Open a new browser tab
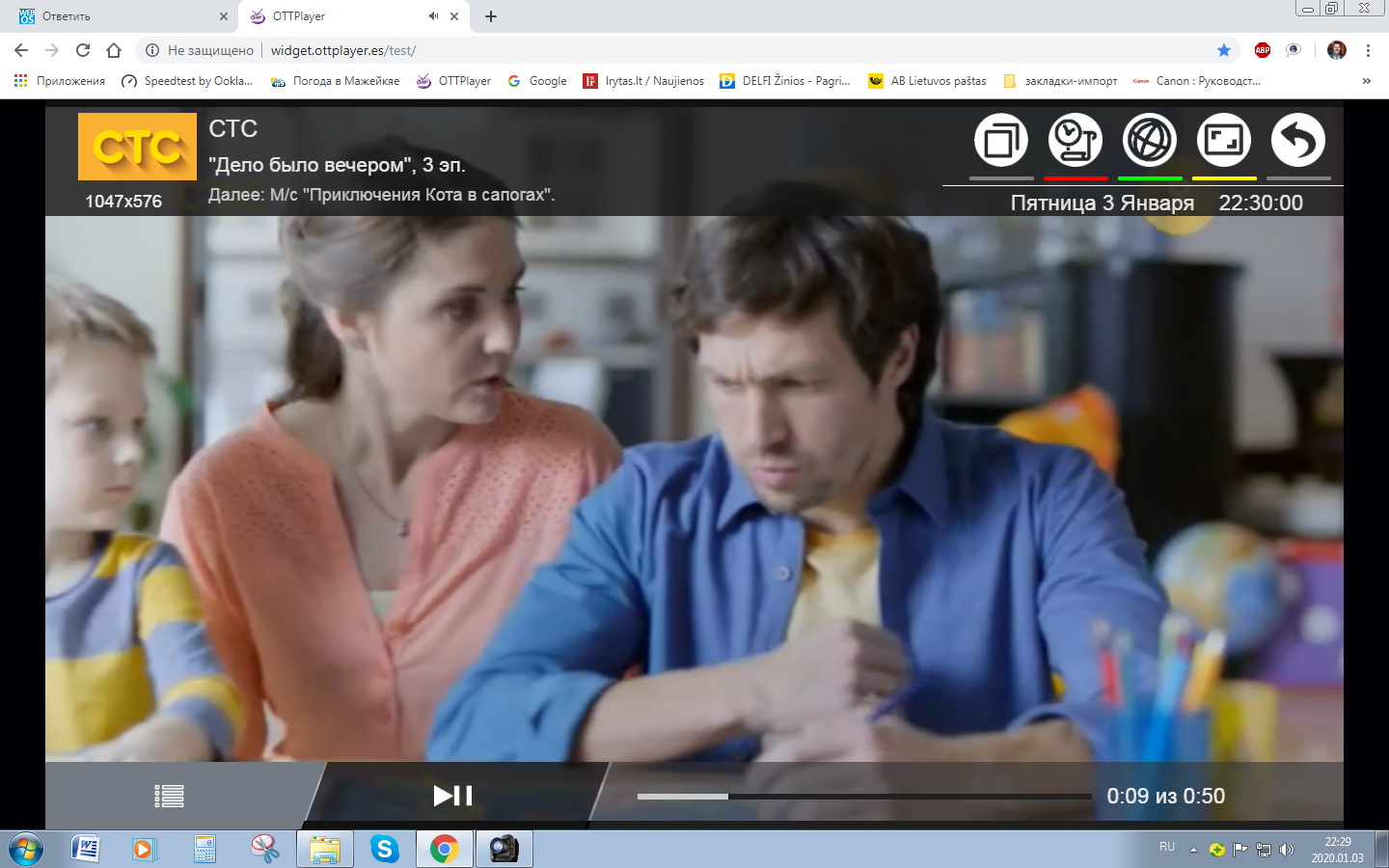This screenshot has width=1389, height=868. (x=491, y=16)
